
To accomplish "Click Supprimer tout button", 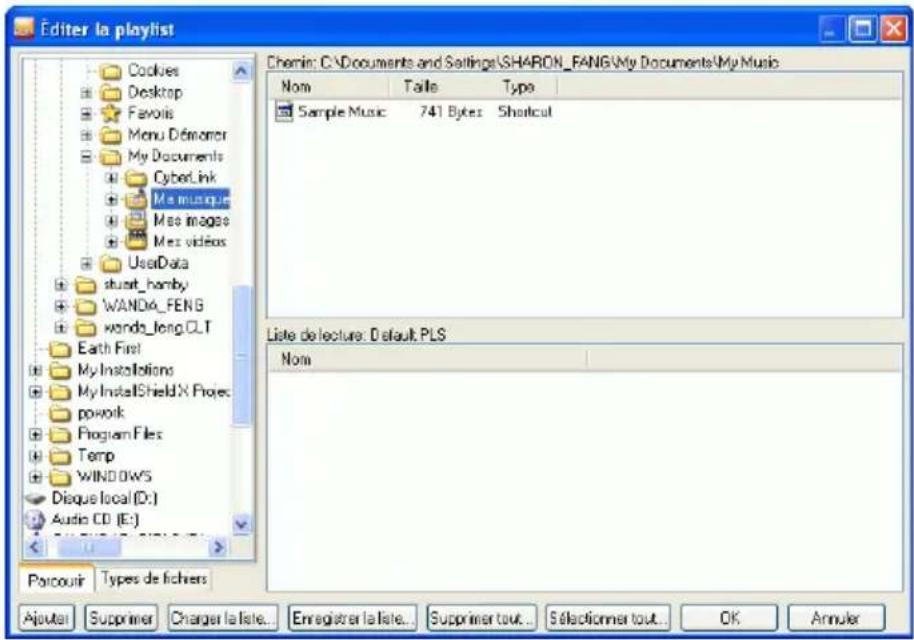I will (x=481, y=618).
